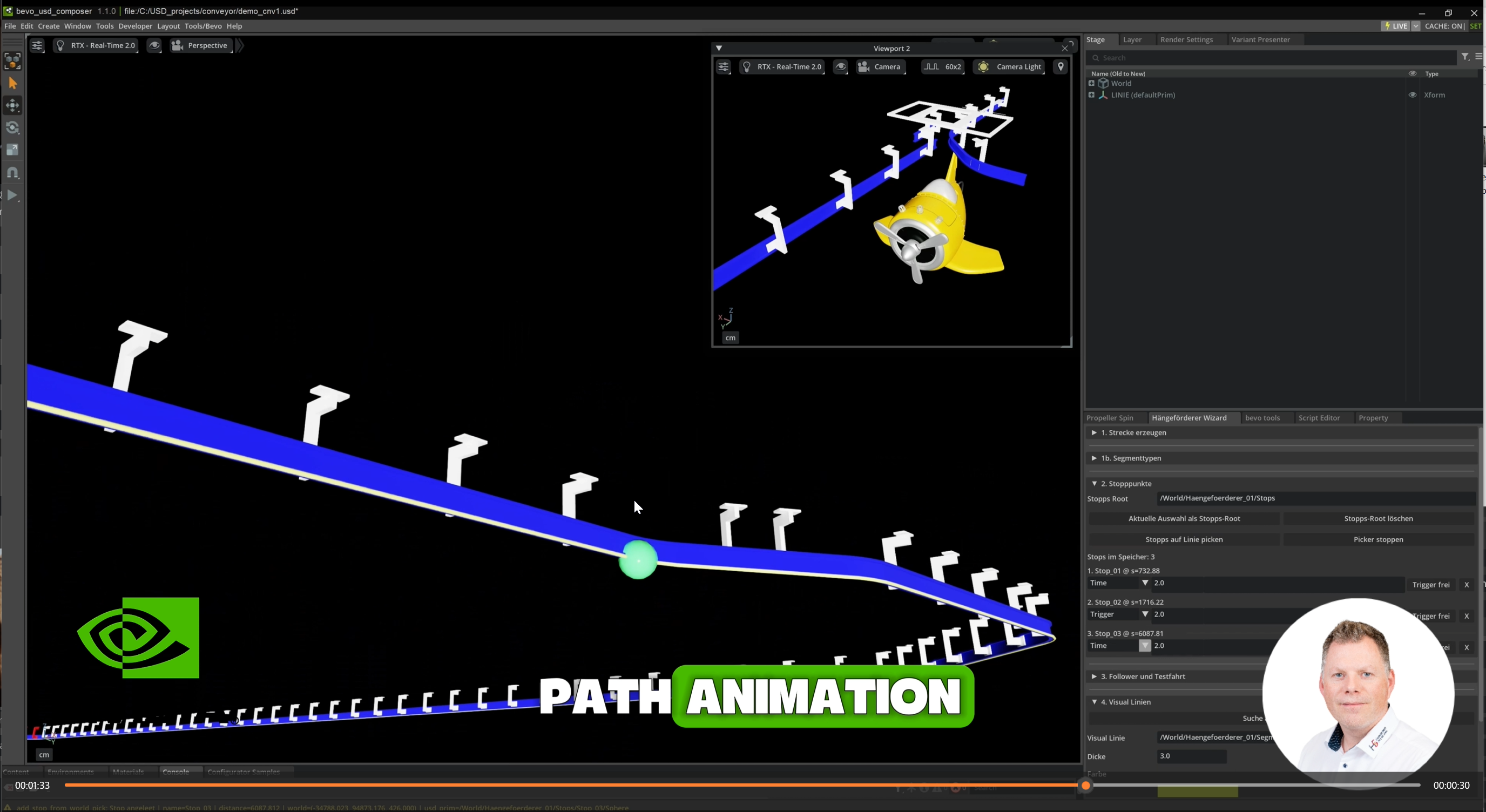Expand the LINIE (defaultPrim) prim

coord(1091,95)
